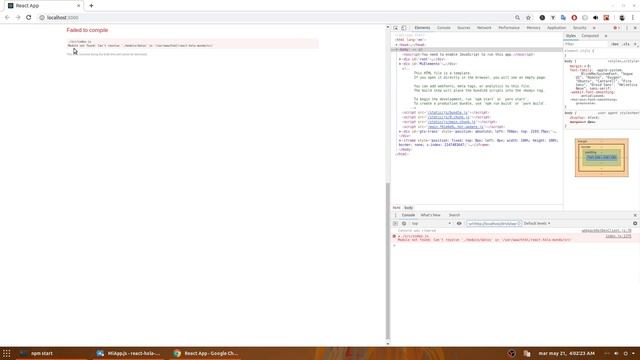Go forward in browser history
Image resolution: width=640 pixels, height=360 pixels.
tap(18, 18)
